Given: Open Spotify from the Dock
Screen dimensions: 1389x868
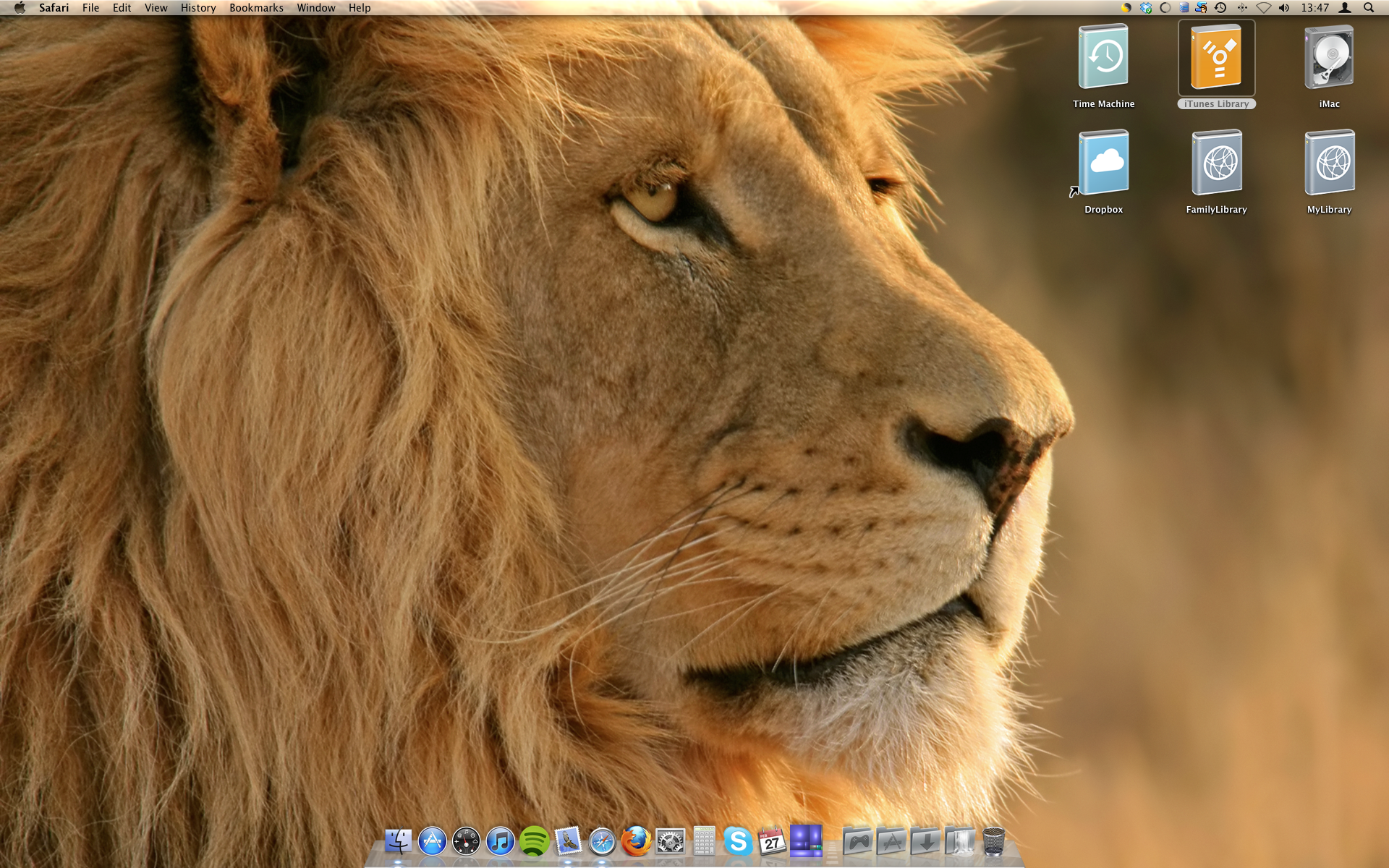Looking at the screenshot, I should coord(534,841).
